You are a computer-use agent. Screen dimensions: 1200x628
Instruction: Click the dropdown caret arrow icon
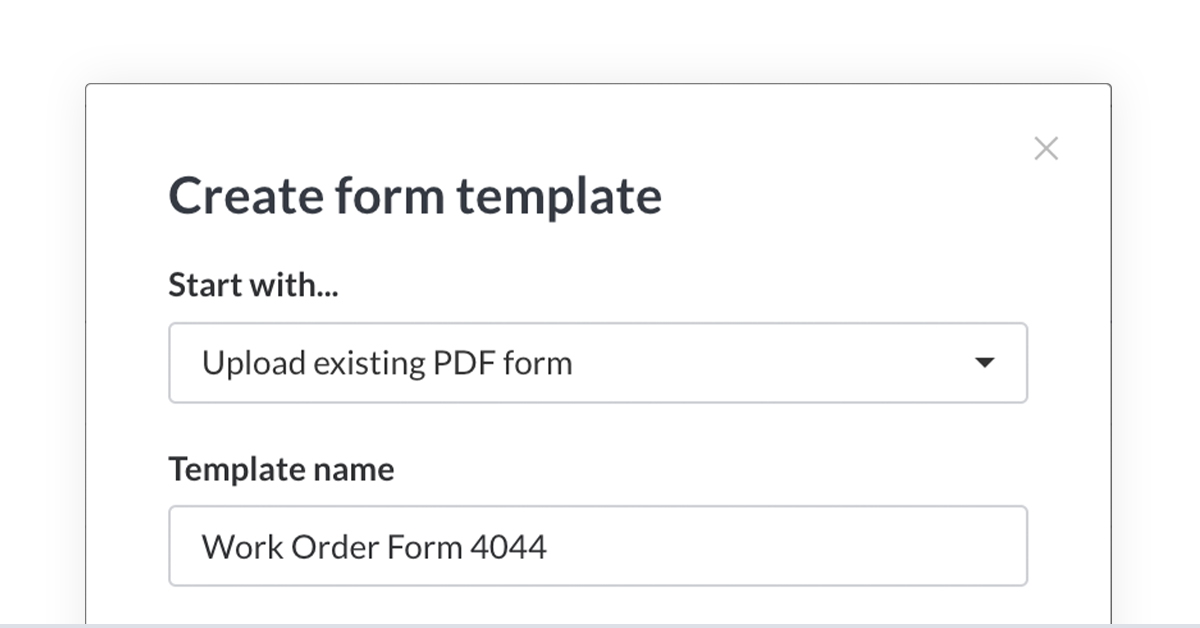coord(985,363)
